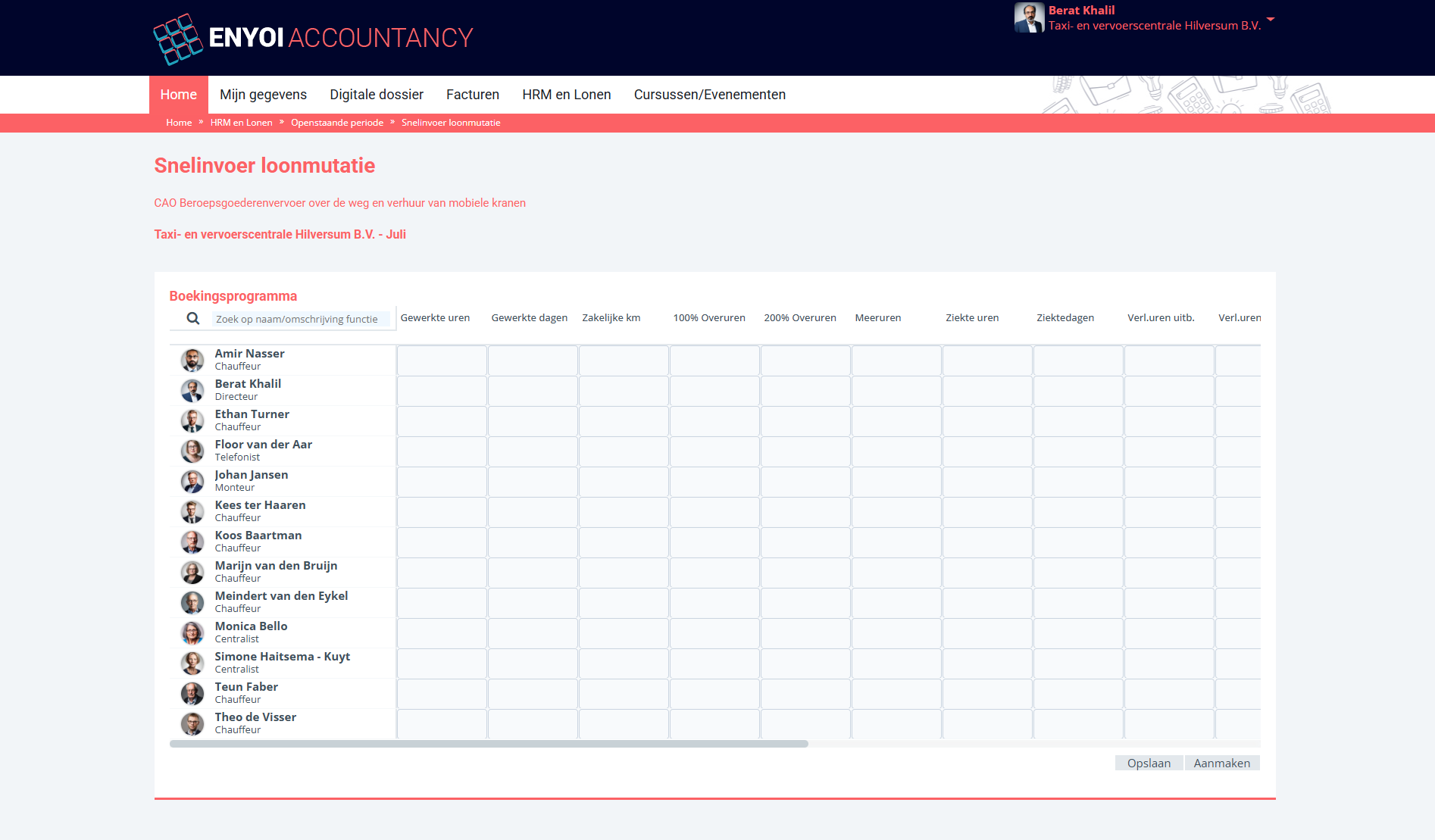The image size is (1435, 840).
Task: Click Berat Khalil's profile photo in header
Action: (1029, 17)
